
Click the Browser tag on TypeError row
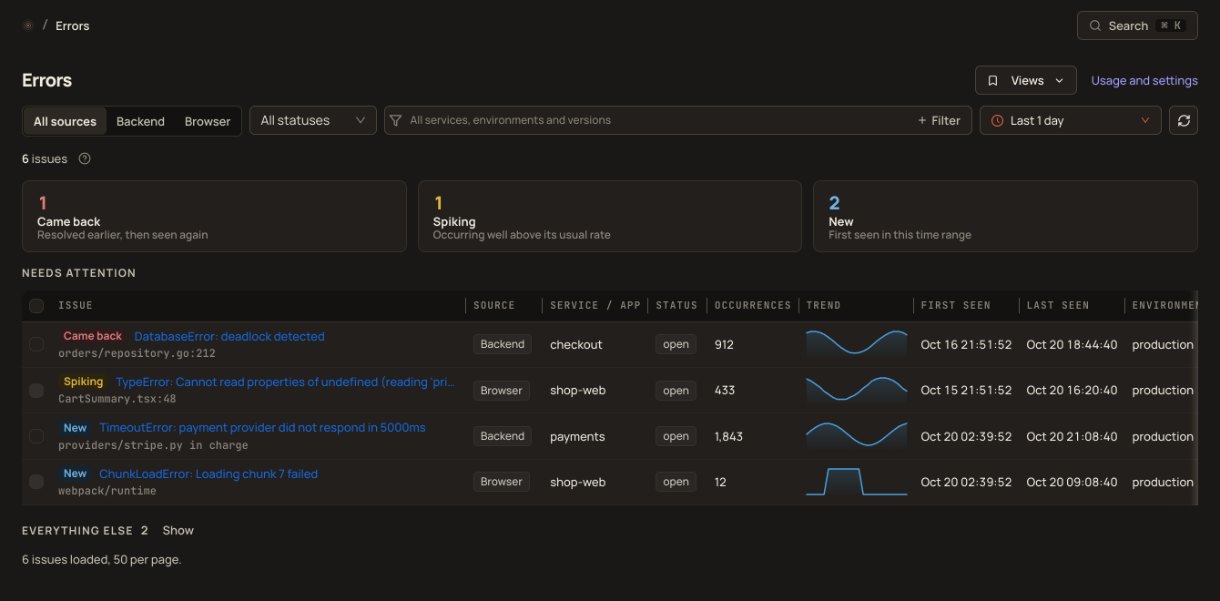tap(502, 390)
